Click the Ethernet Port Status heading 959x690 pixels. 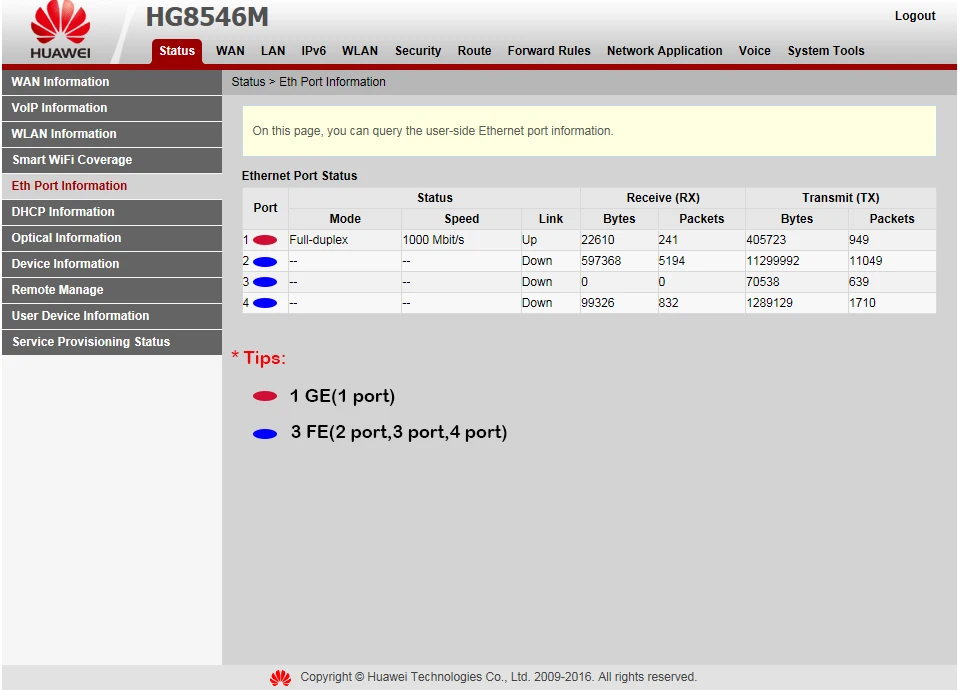click(299, 176)
